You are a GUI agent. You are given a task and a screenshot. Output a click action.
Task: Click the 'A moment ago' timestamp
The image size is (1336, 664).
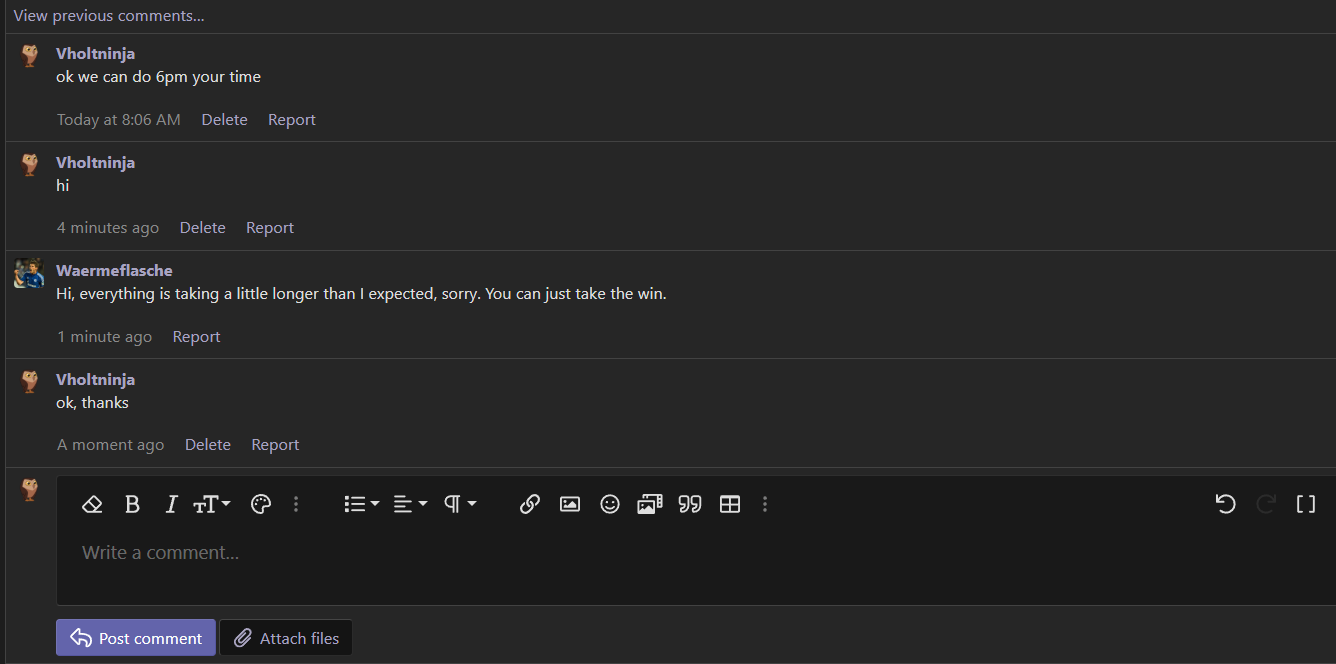(111, 445)
